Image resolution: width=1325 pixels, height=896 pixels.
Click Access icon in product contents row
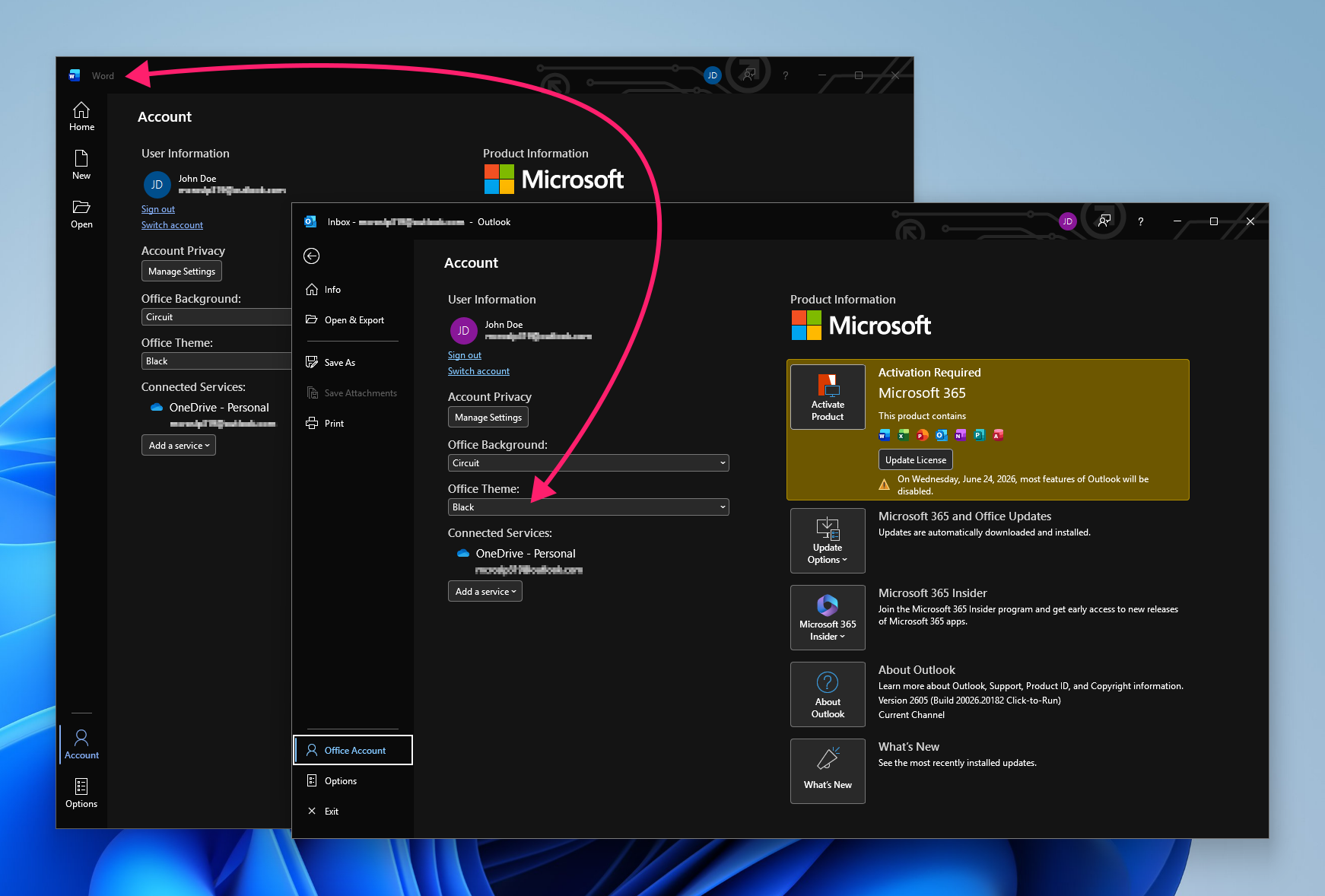998,435
